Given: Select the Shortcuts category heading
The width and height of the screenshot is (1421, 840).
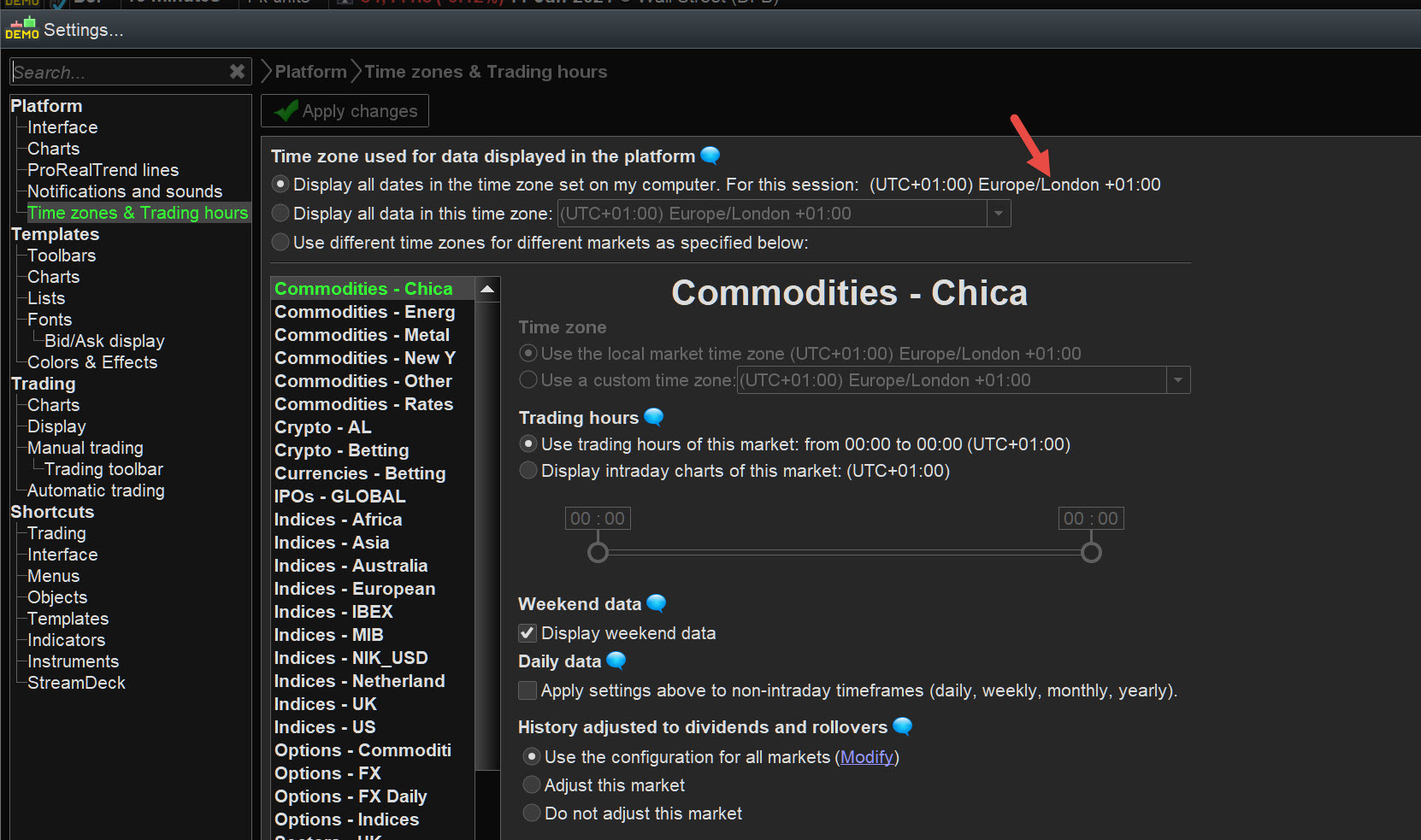Looking at the screenshot, I should click(52, 512).
